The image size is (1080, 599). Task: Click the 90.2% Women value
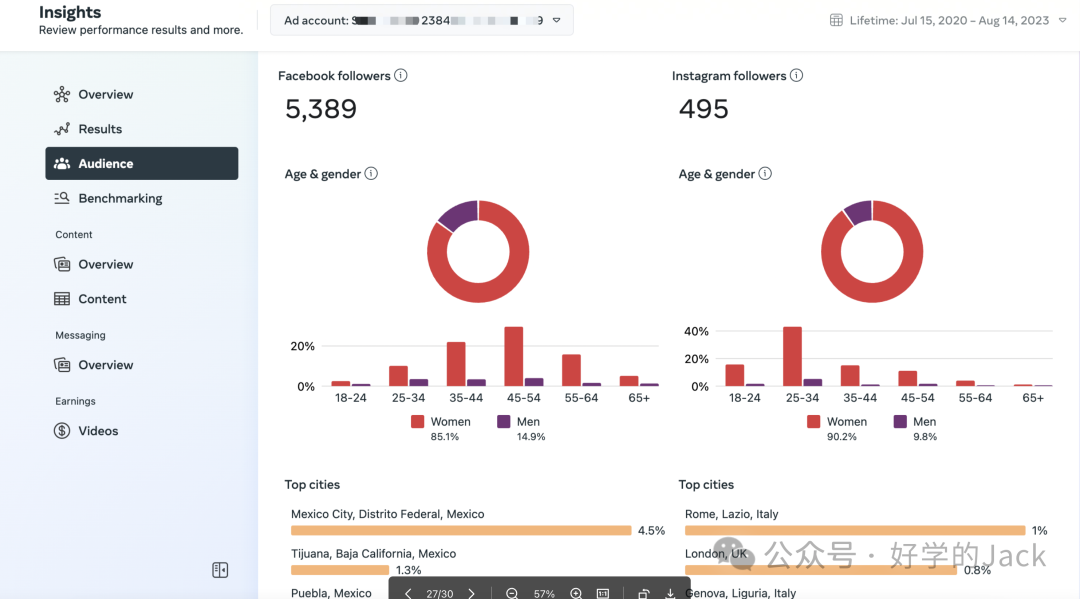[842, 437]
